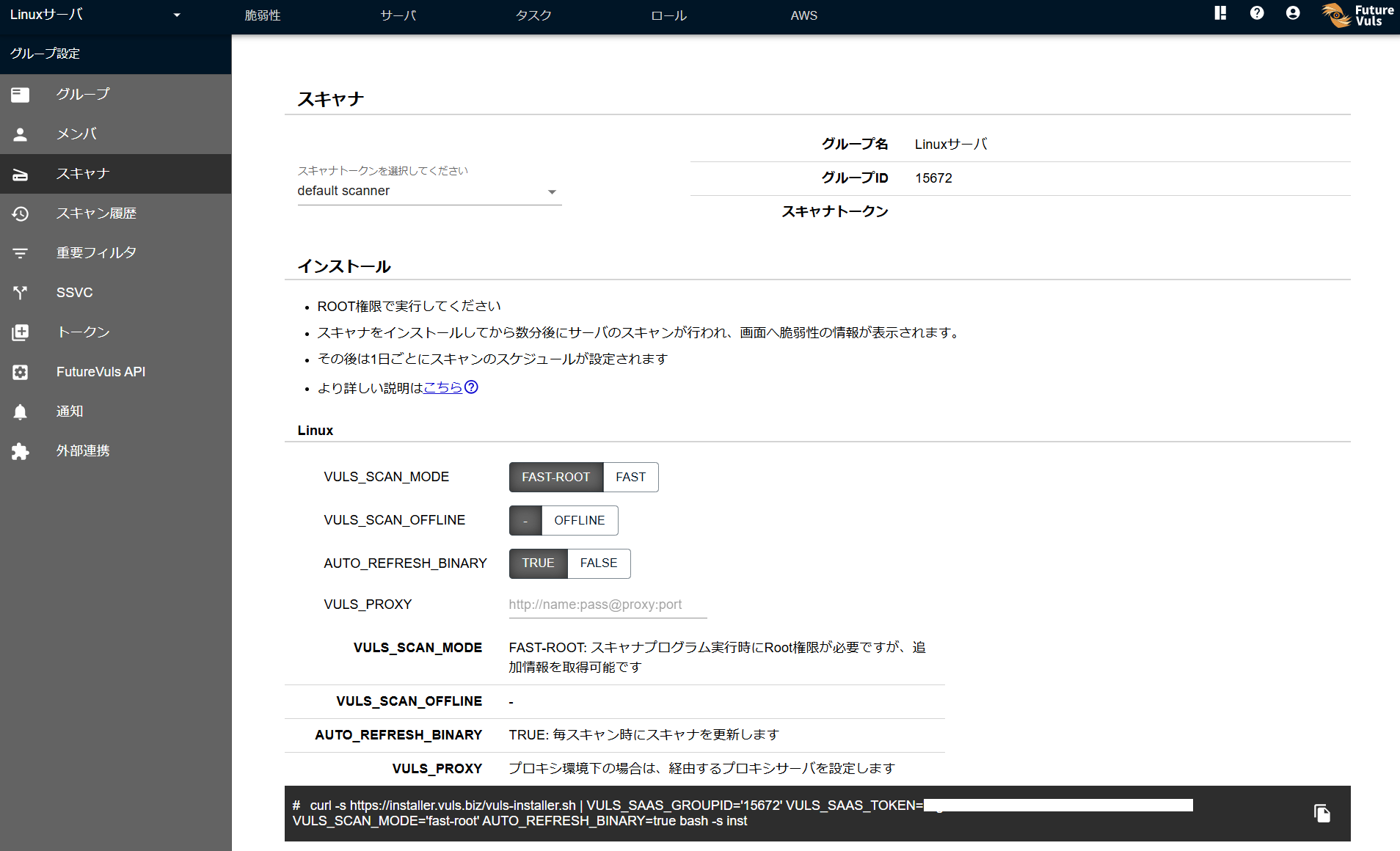Select the メンバ person icon in sidebar
The width and height of the screenshot is (1400, 851).
[20, 134]
